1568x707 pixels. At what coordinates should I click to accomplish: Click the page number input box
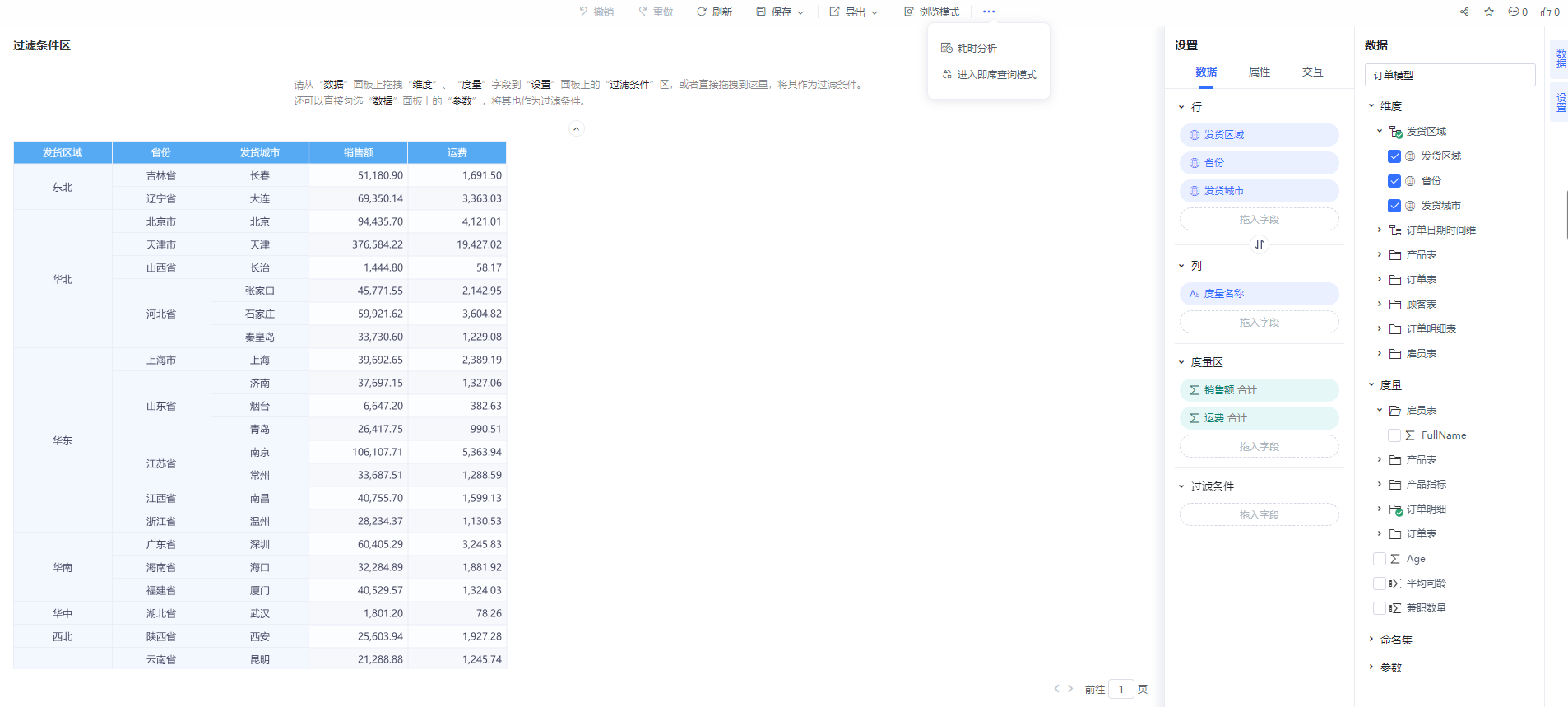click(x=1120, y=689)
